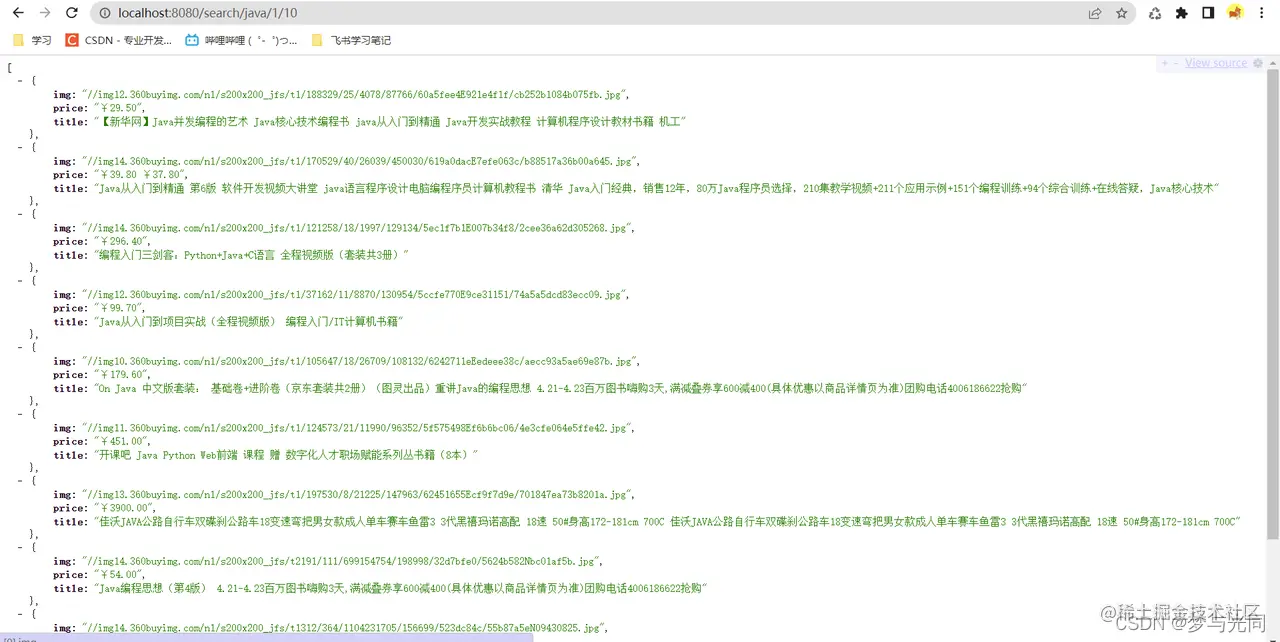
Task: Select the price value "￥29.50"
Action: coord(118,108)
